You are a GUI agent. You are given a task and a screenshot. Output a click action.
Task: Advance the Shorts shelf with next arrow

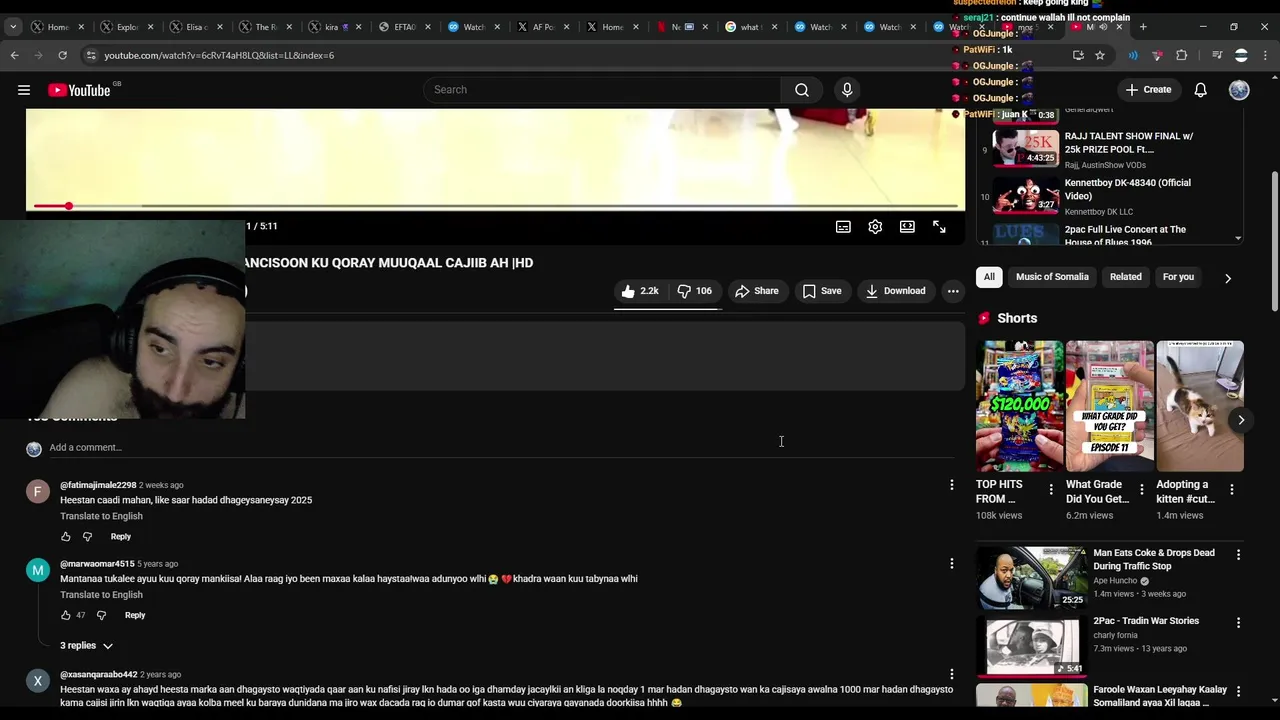point(1241,420)
